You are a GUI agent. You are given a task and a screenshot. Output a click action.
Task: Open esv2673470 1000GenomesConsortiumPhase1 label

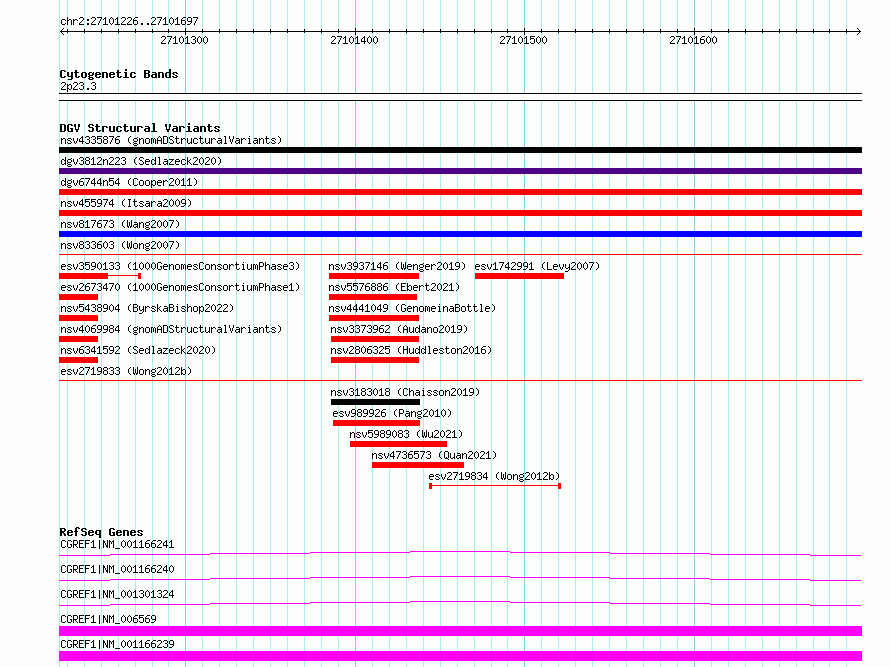pos(180,287)
